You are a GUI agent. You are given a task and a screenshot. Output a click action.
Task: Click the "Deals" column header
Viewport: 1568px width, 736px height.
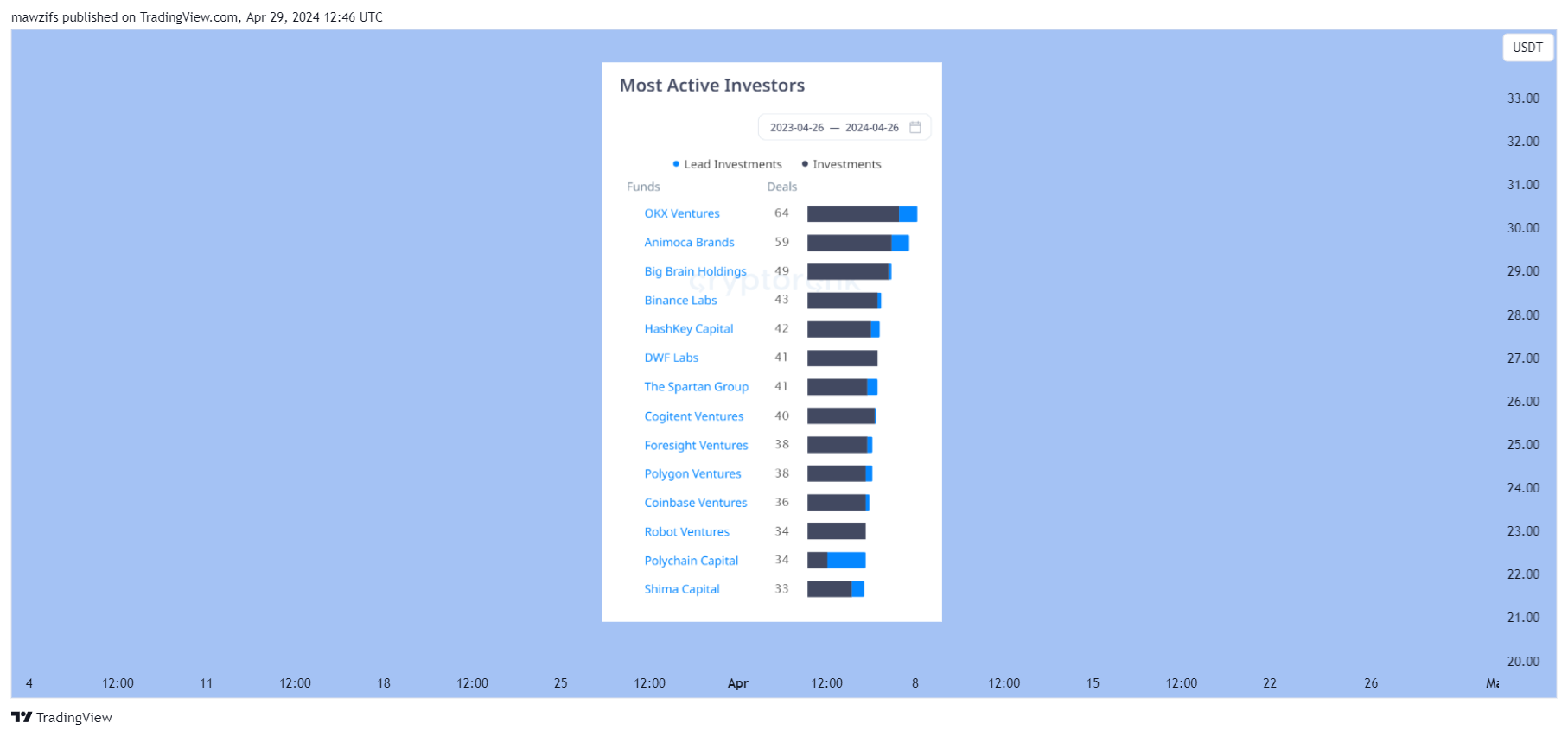pos(781,187)
